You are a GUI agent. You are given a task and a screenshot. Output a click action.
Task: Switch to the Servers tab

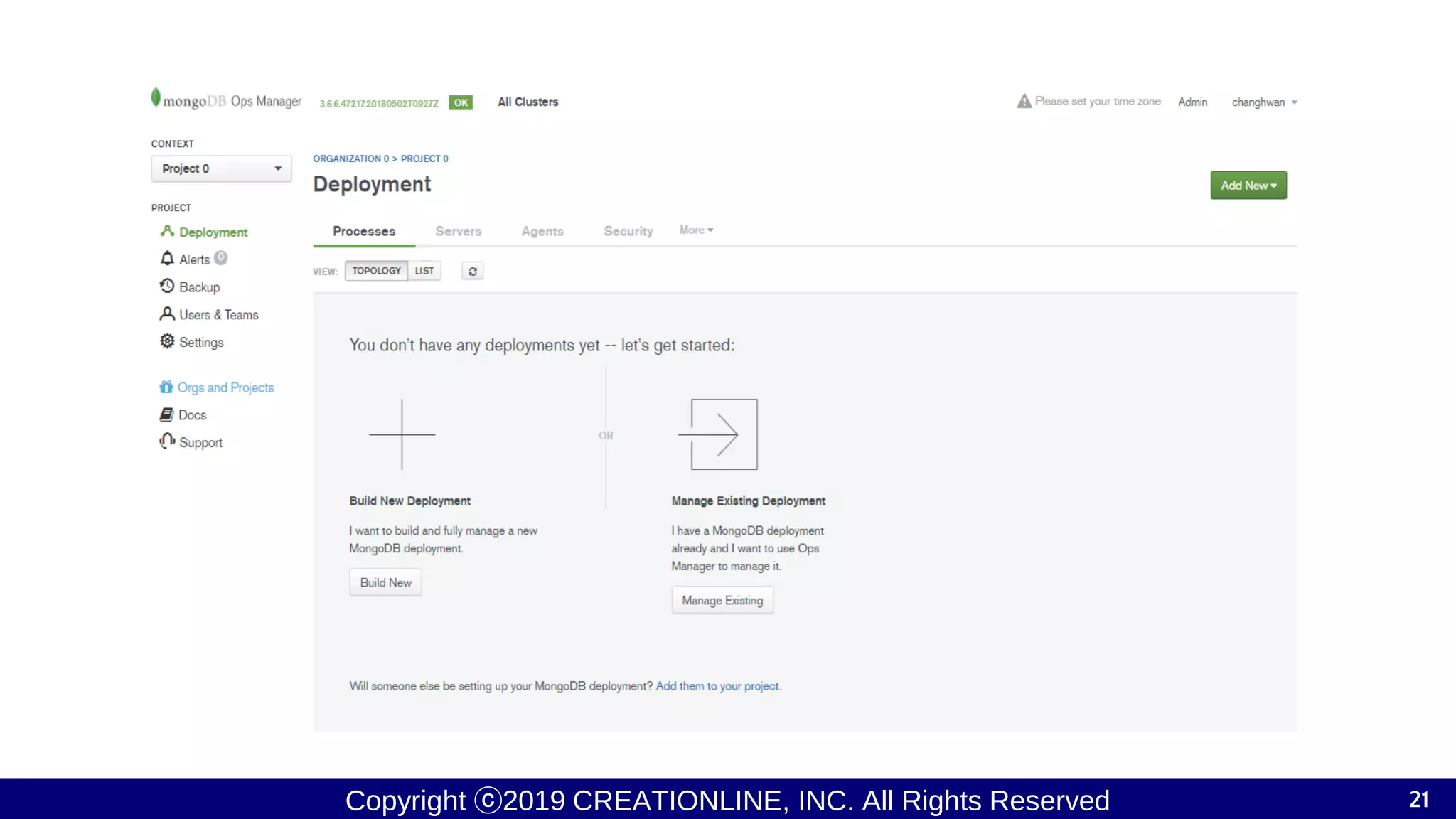[x=458, y=231]
